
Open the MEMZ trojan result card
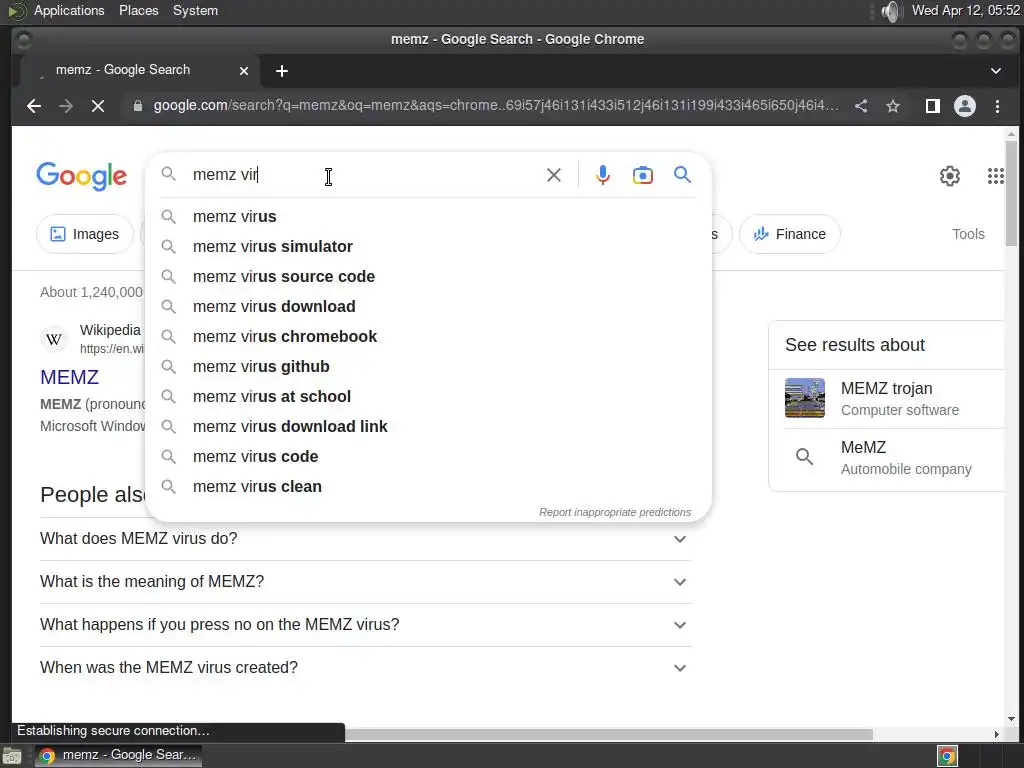click(x=893, y=398)
